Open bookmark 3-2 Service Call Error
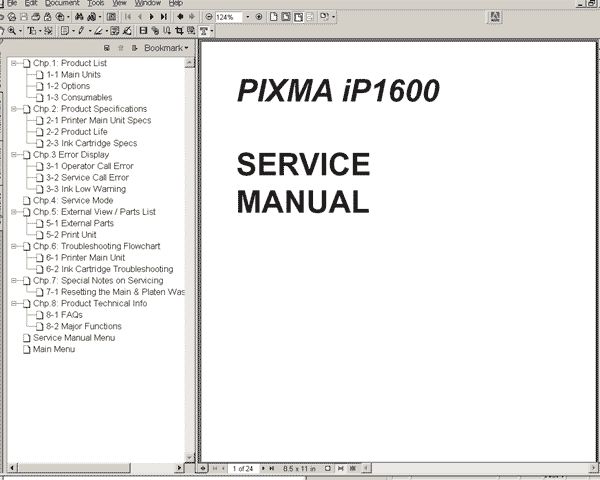Image resolution: width=600 pixels, height=480 pixels. tap(87, 178)
